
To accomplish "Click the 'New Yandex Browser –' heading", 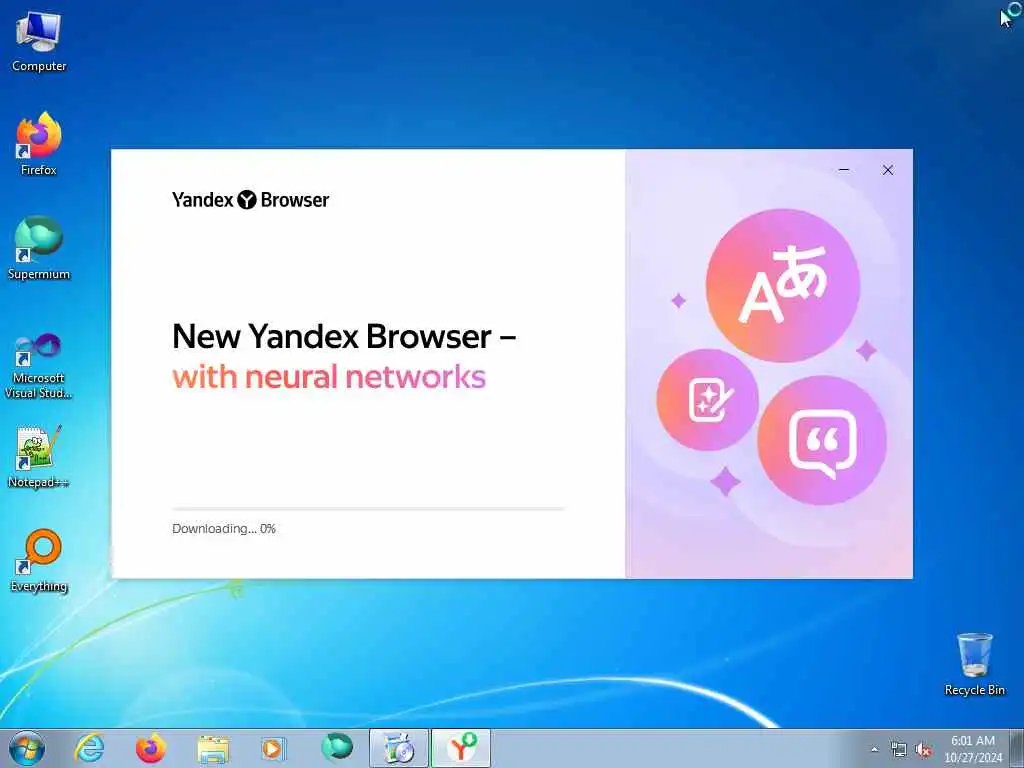I will (344, 337).
